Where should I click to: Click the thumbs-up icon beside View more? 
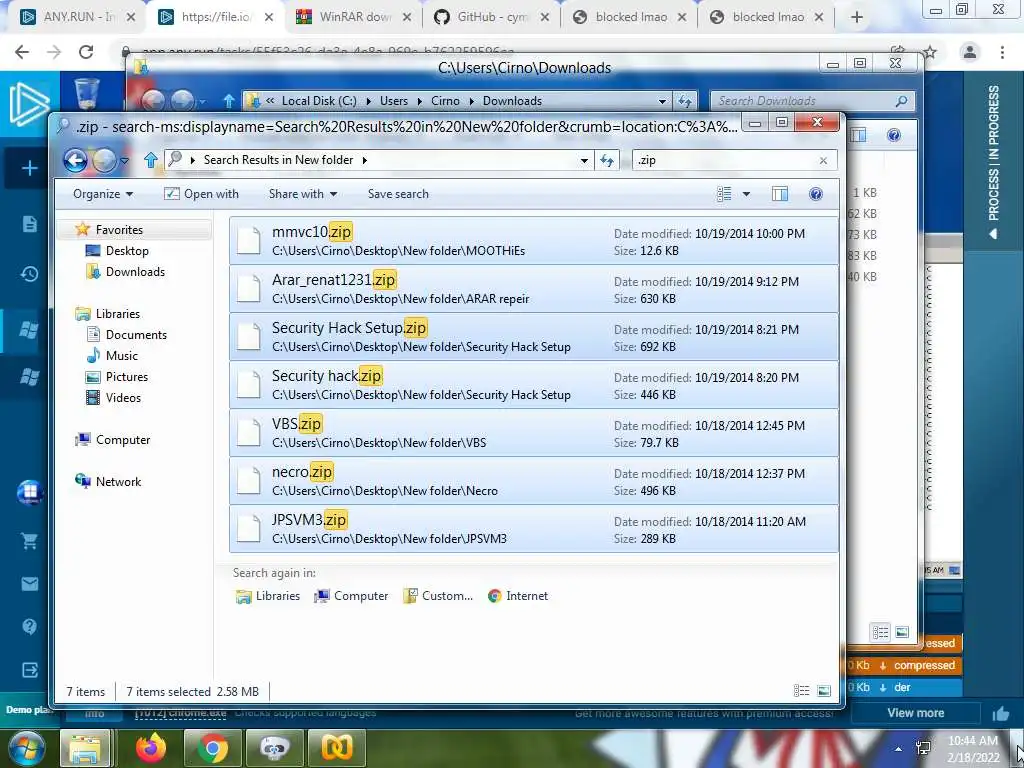[1001, 713]
